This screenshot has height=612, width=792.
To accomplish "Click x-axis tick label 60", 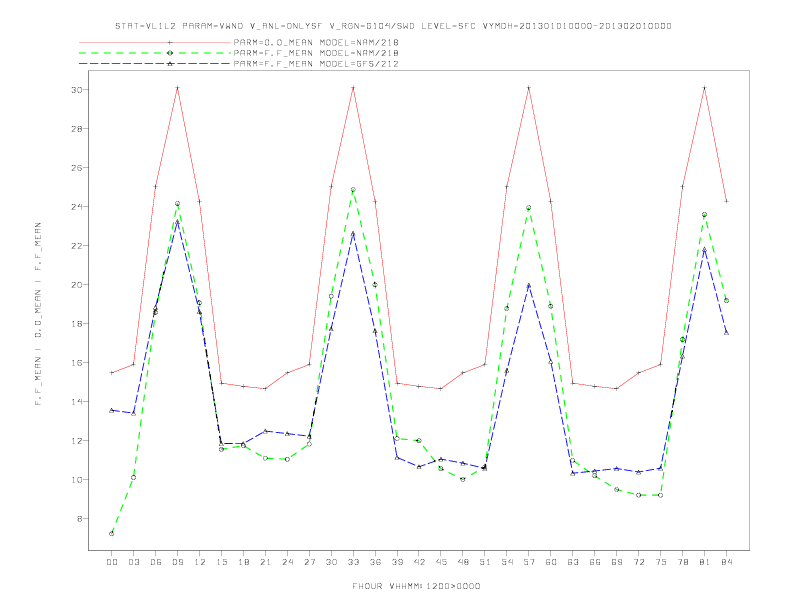I will [x=551, y=562].
